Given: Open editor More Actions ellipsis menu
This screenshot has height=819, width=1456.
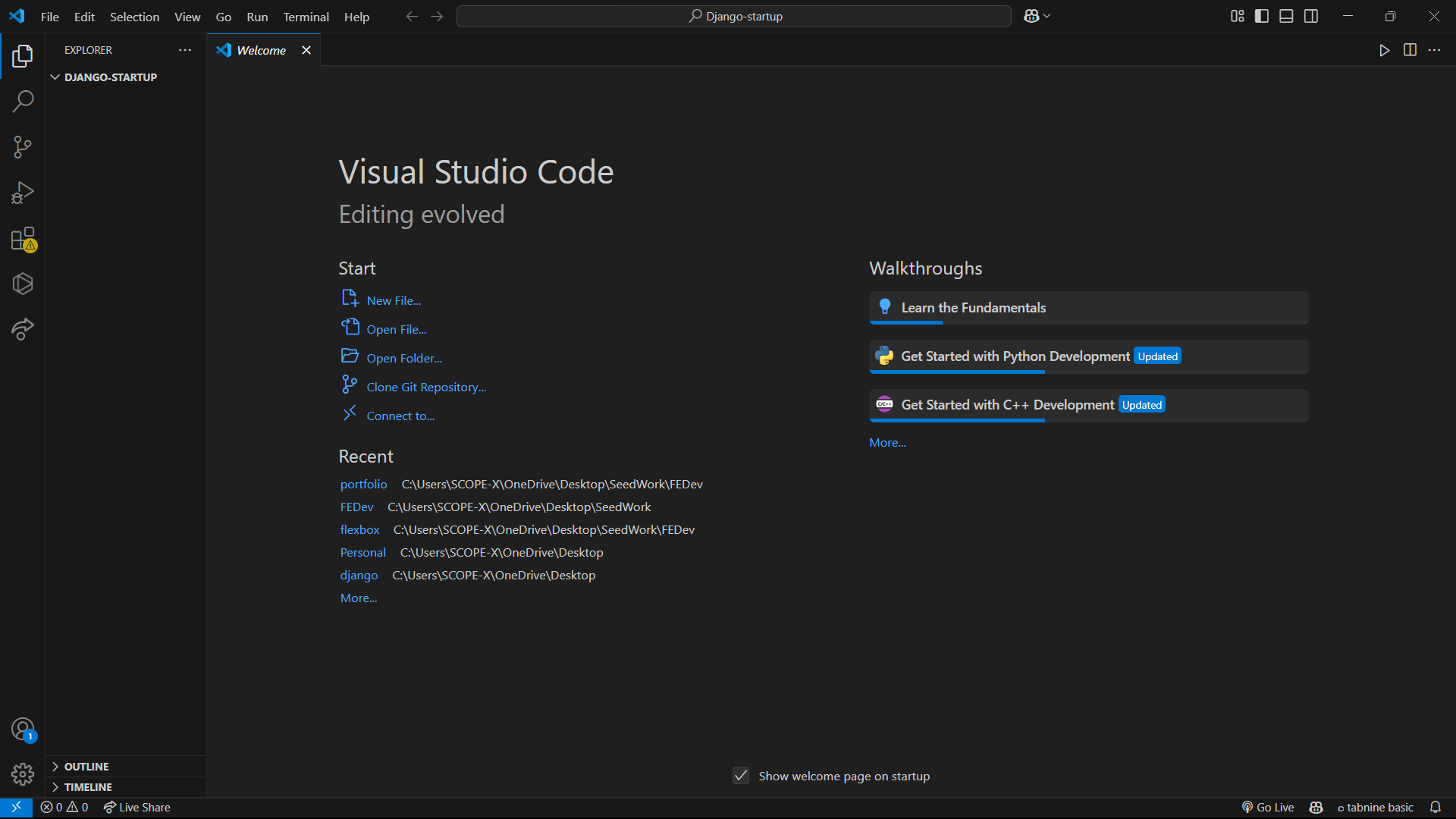Looking at the screenshot, I should click(x=1434, y=50).
